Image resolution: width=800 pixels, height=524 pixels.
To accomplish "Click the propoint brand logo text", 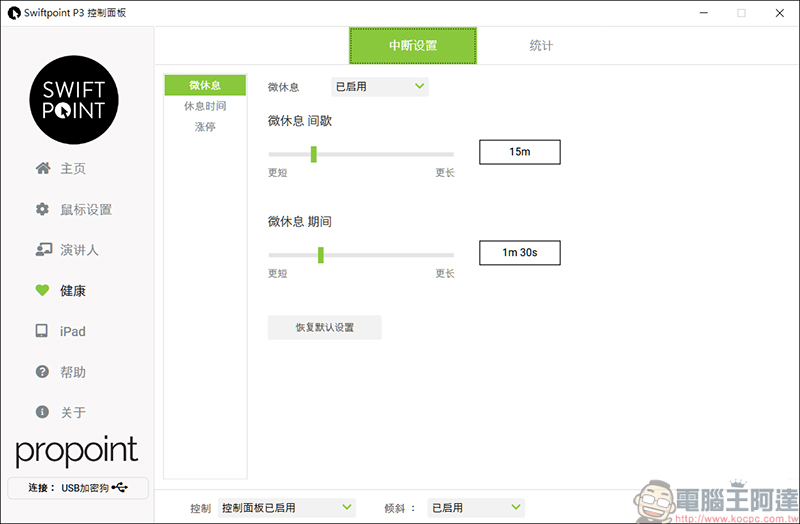I will [77, 451].
